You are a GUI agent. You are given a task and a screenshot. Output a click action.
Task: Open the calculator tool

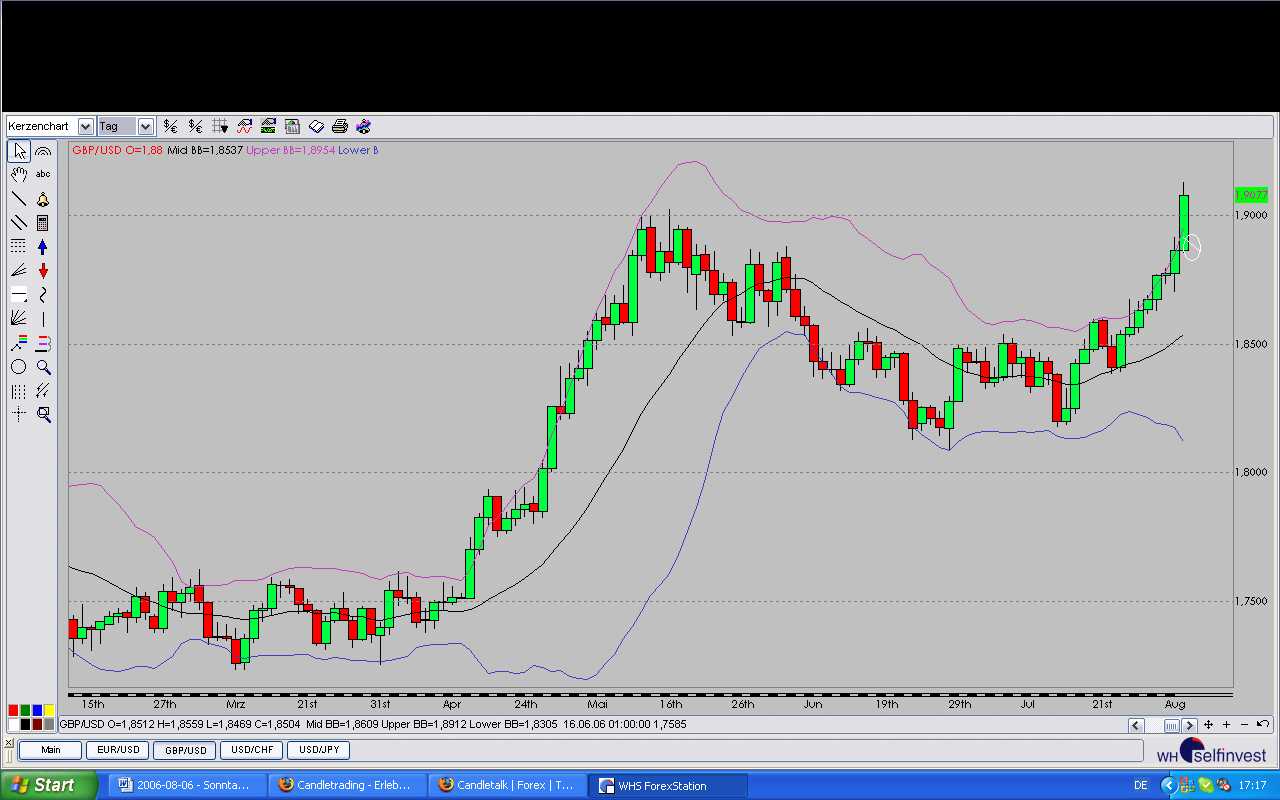click(43, 223)
